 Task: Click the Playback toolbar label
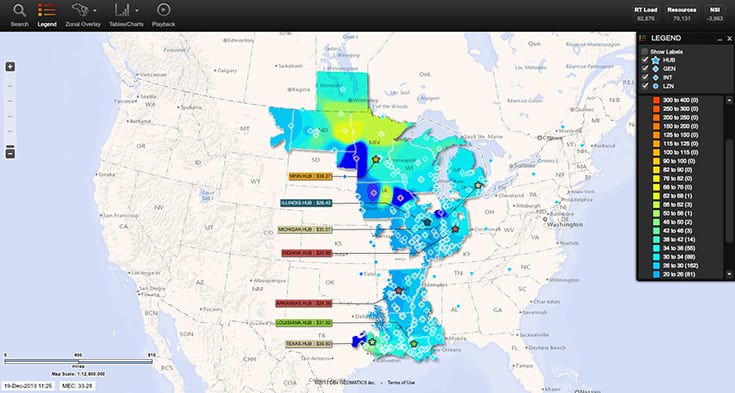(164, 24)
